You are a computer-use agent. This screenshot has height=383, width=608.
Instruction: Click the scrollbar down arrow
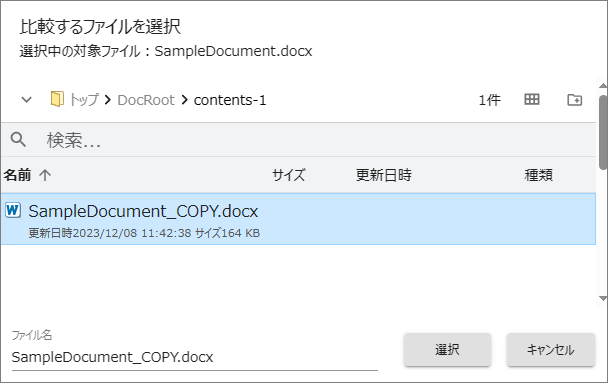(x=603, y=298)
